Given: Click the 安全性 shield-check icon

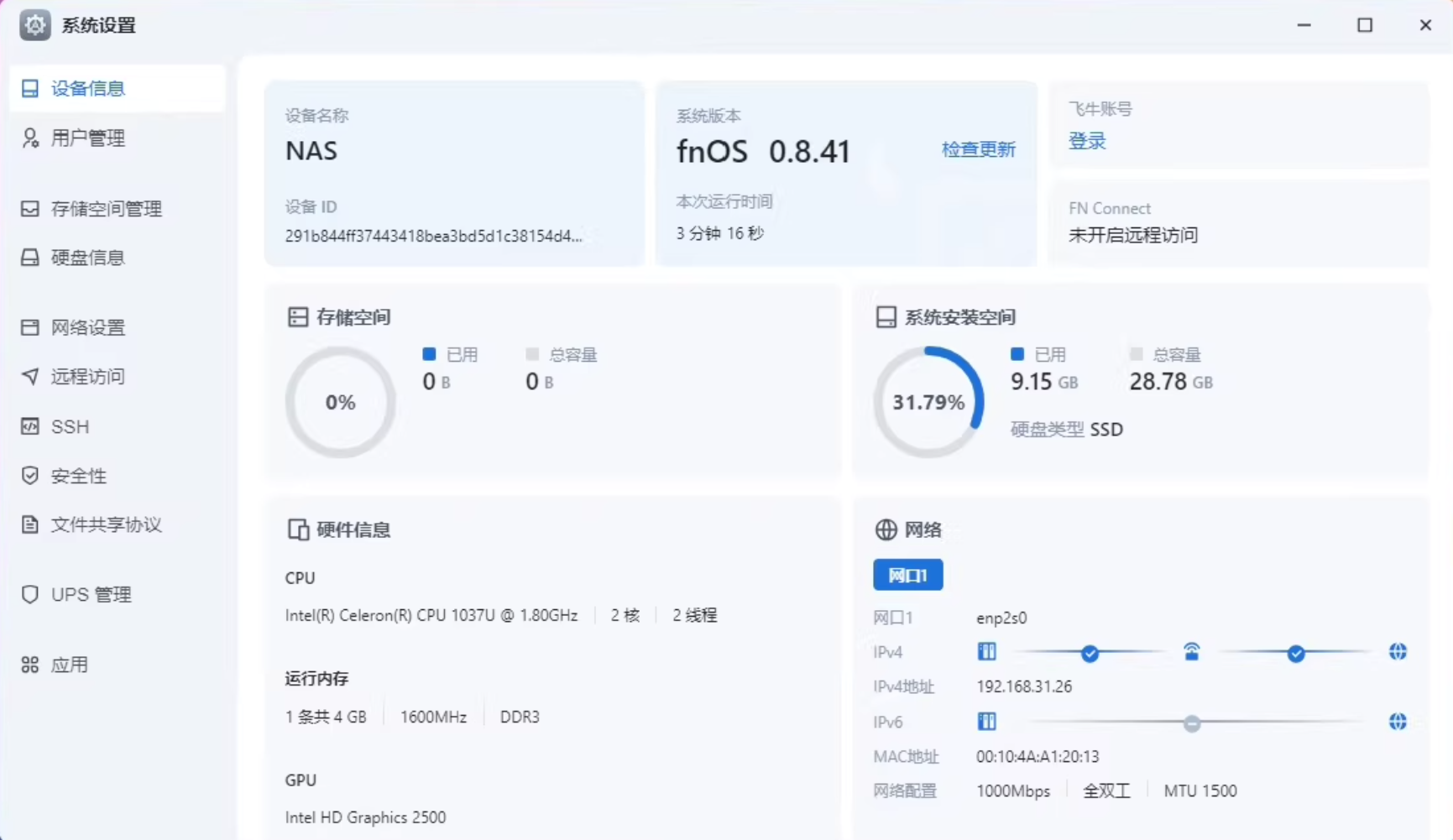Looking at the screenshot, I should tap(30, 476).
